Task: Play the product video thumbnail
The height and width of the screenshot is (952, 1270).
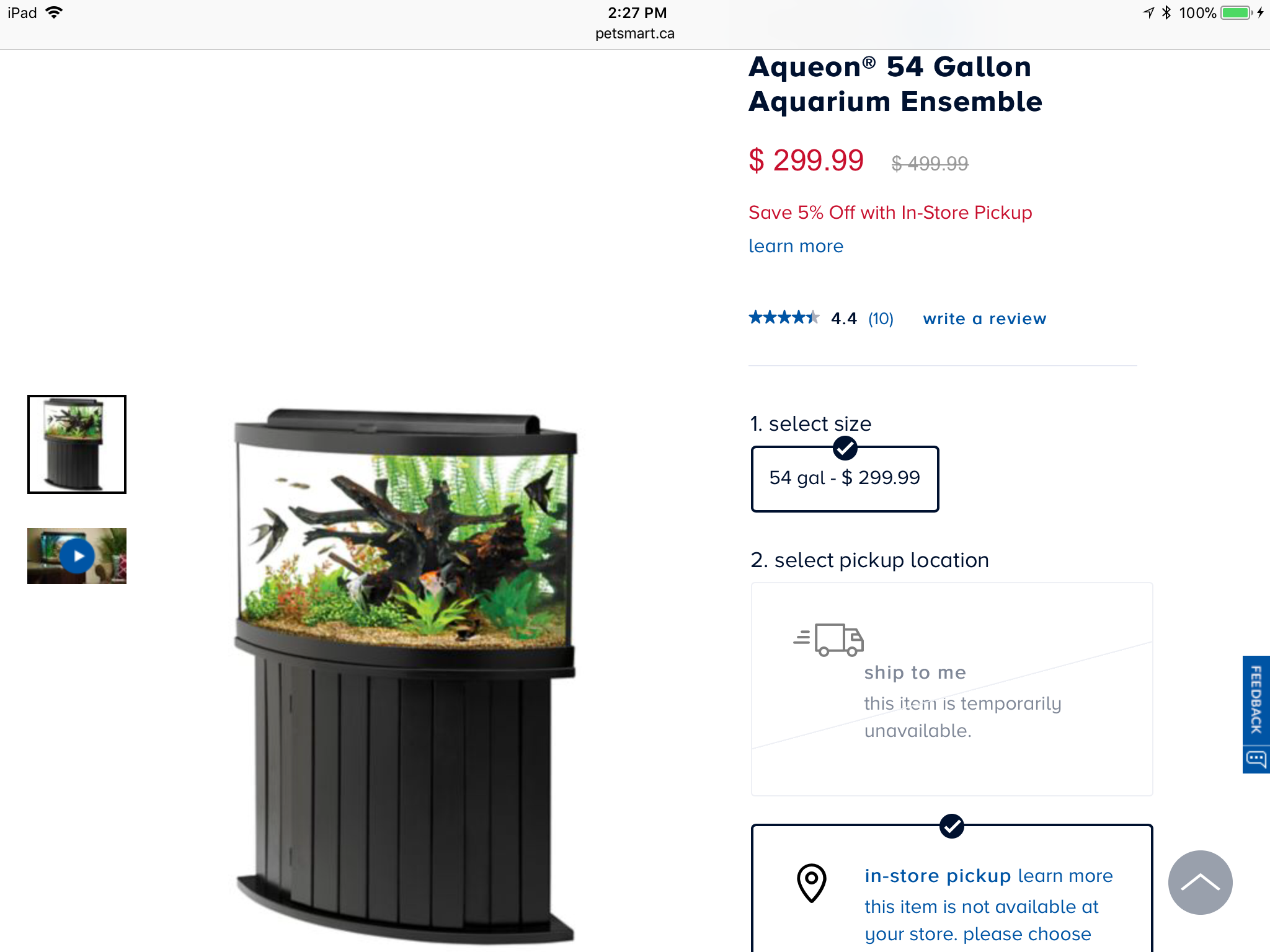Action: 77,556
